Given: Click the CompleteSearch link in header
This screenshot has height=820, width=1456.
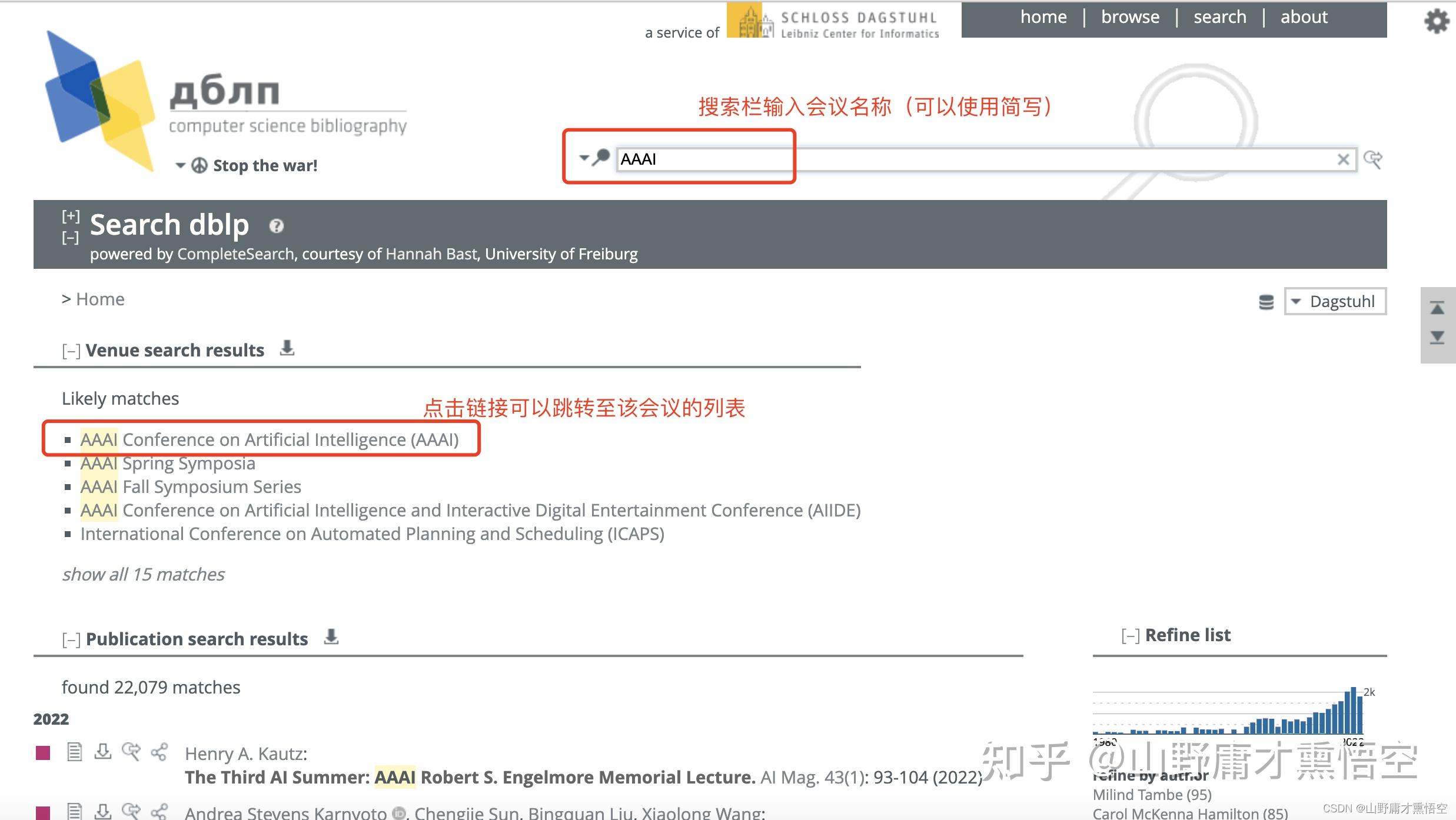Looking at the screenshot, I should (x=235, y=254).
